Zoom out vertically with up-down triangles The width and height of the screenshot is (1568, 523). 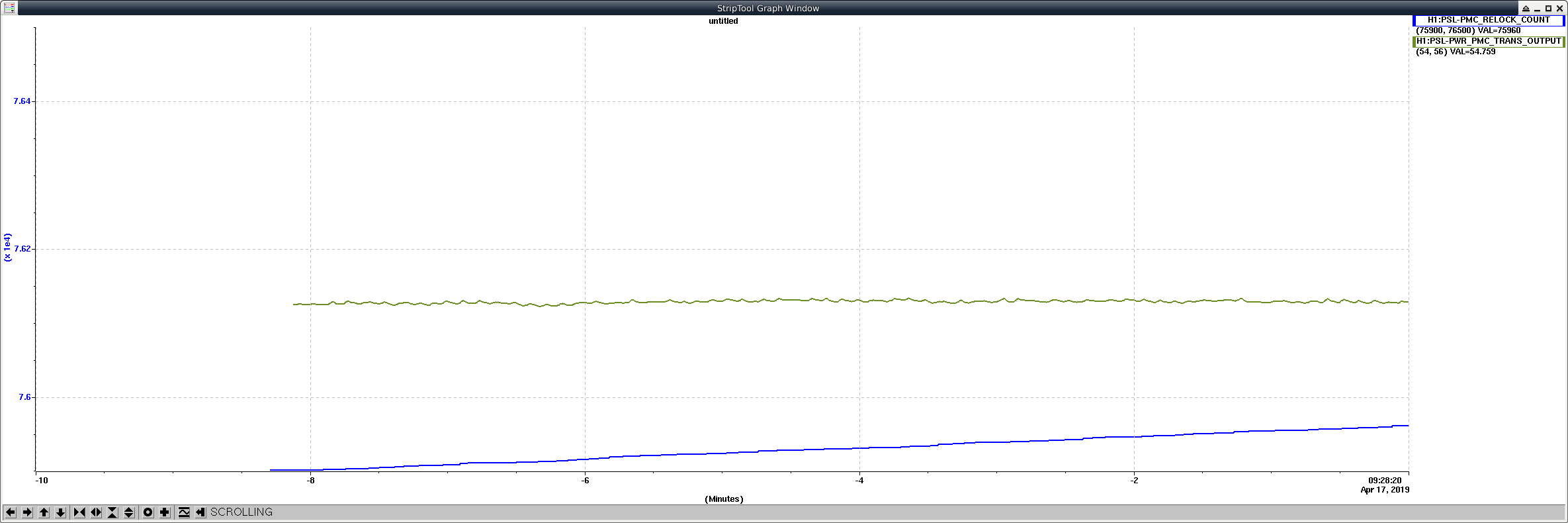click(x=129, y=512)
